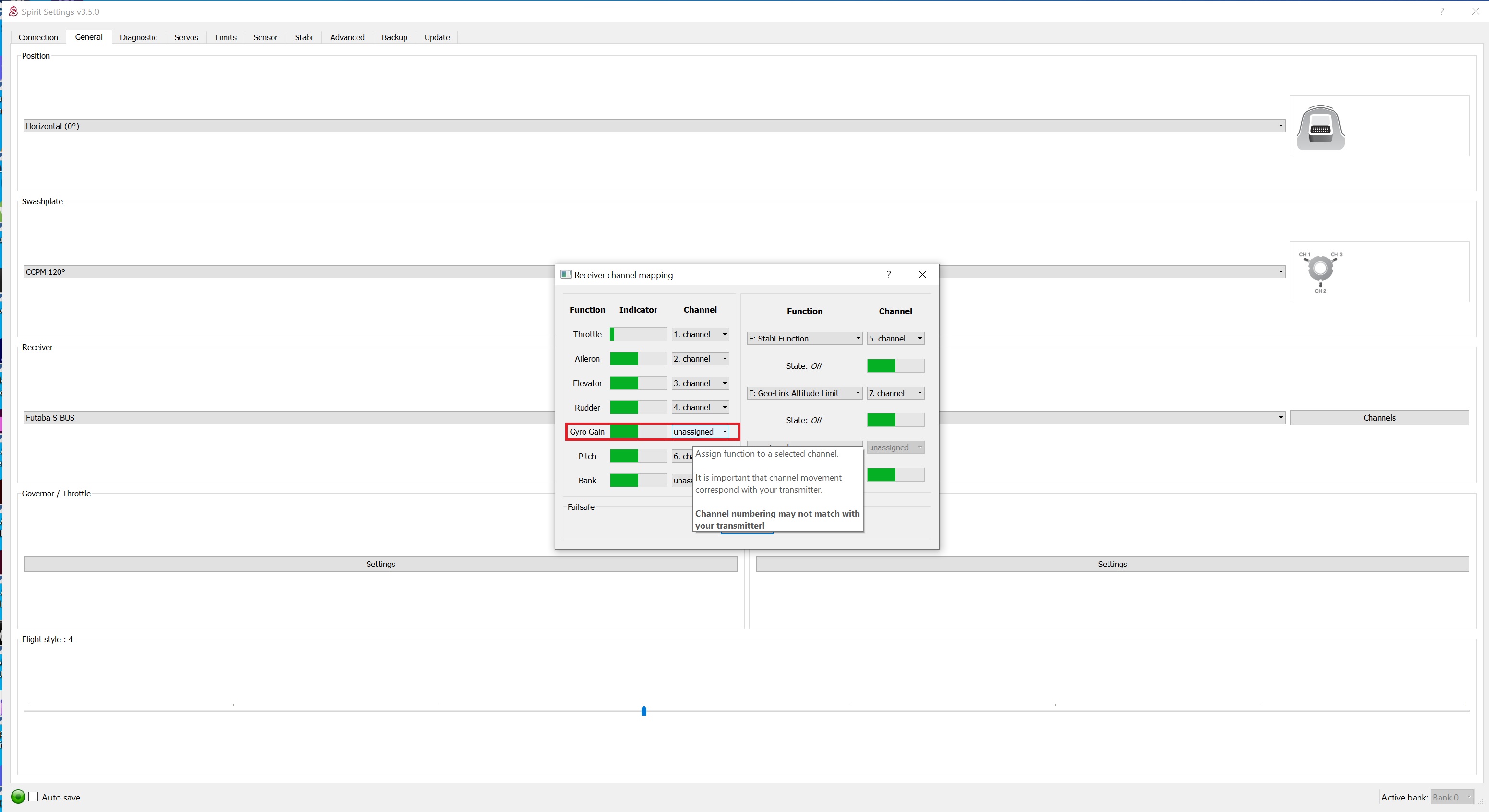The height and width of the screenshot is (812, 1489).
Task: Click the dialog help question mark
Action: pos(888,274)
